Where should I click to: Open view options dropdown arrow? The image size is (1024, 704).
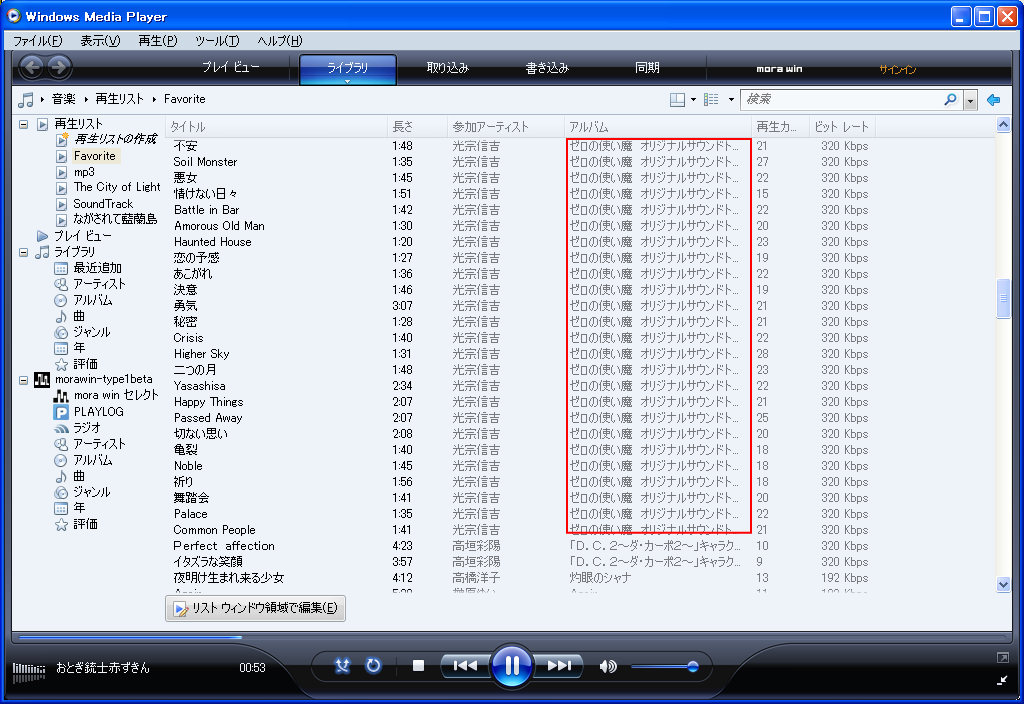[731, 99]
